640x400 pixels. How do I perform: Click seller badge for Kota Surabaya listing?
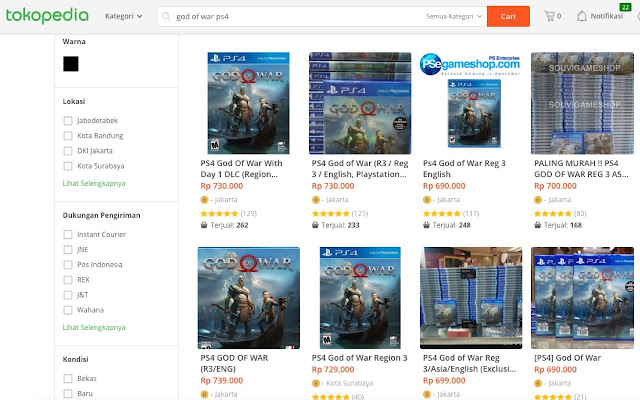coord(316,383)
